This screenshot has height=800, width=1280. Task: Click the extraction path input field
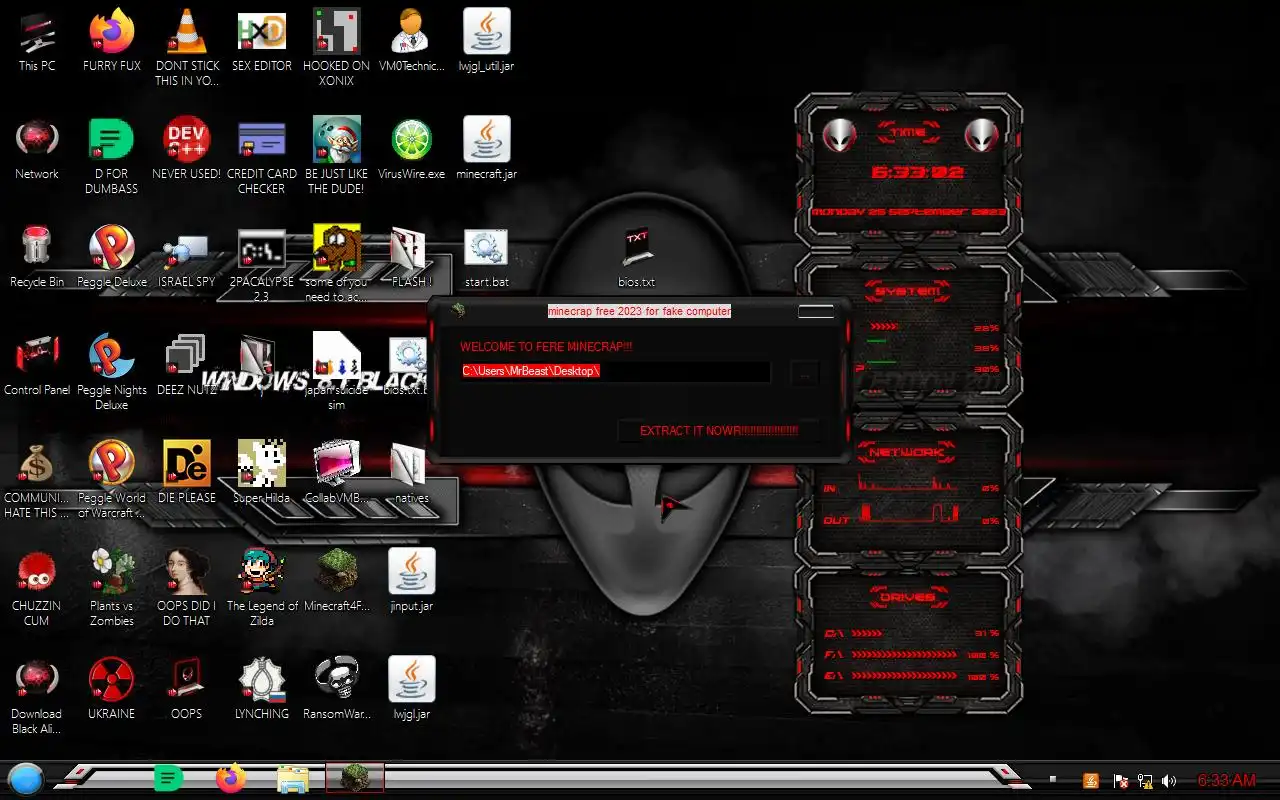pos(615,371)
